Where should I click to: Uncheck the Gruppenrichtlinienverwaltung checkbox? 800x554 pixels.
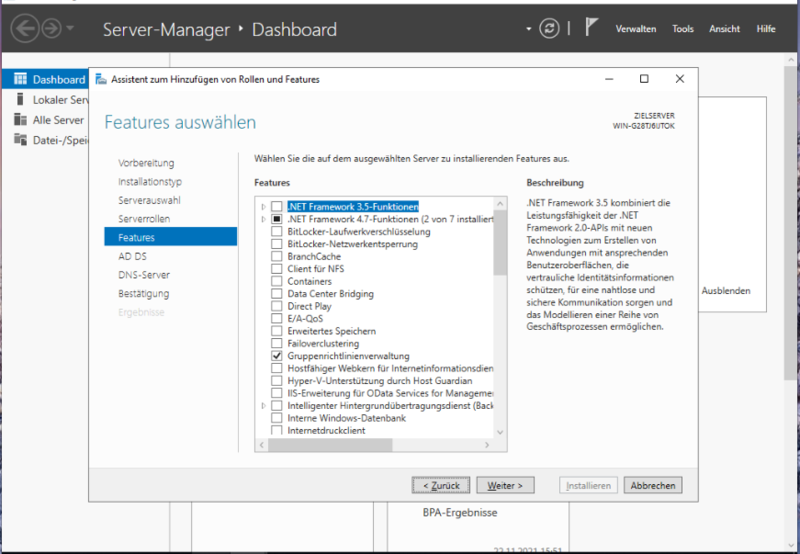click(277, 356)
